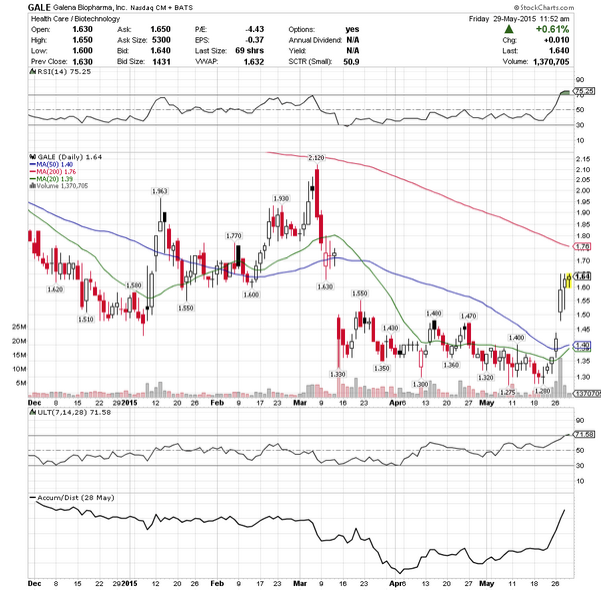Viewport: 601px width, 590px height.
Task: Click the header Volume value 1,370,705
Action: tap(551, 61)
